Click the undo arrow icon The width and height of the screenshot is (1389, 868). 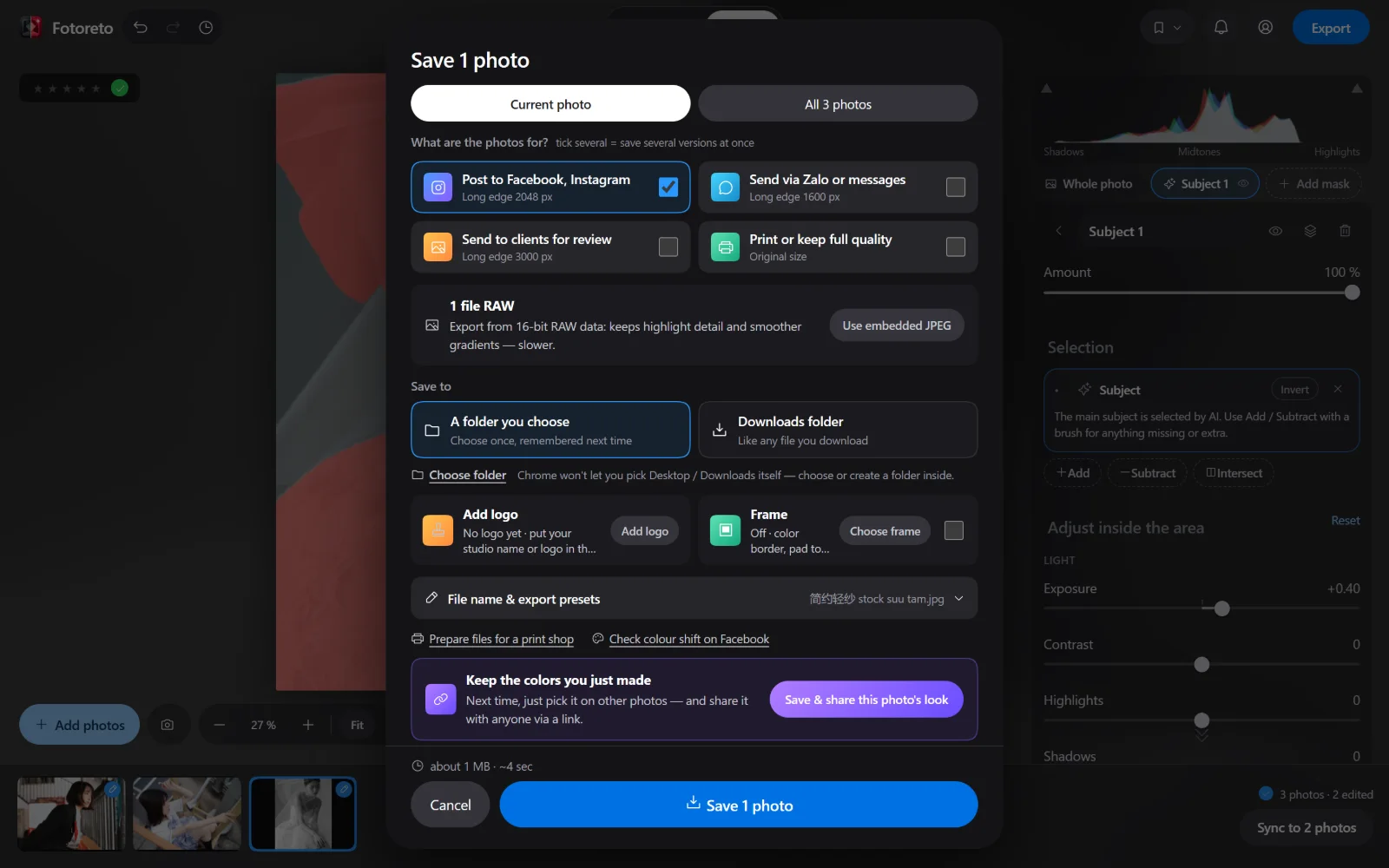click(x=141, y=28)
